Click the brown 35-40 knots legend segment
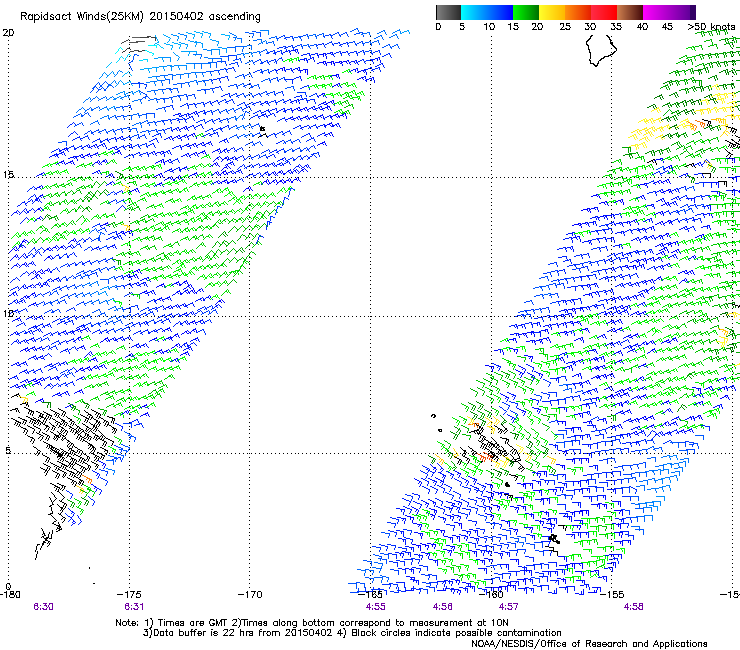740x650 pixels. 630,12
